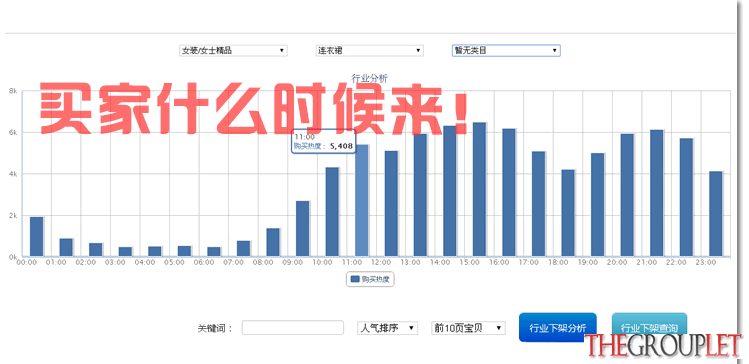
Task: Click the blue legend swatch icon
Action: 354,279
